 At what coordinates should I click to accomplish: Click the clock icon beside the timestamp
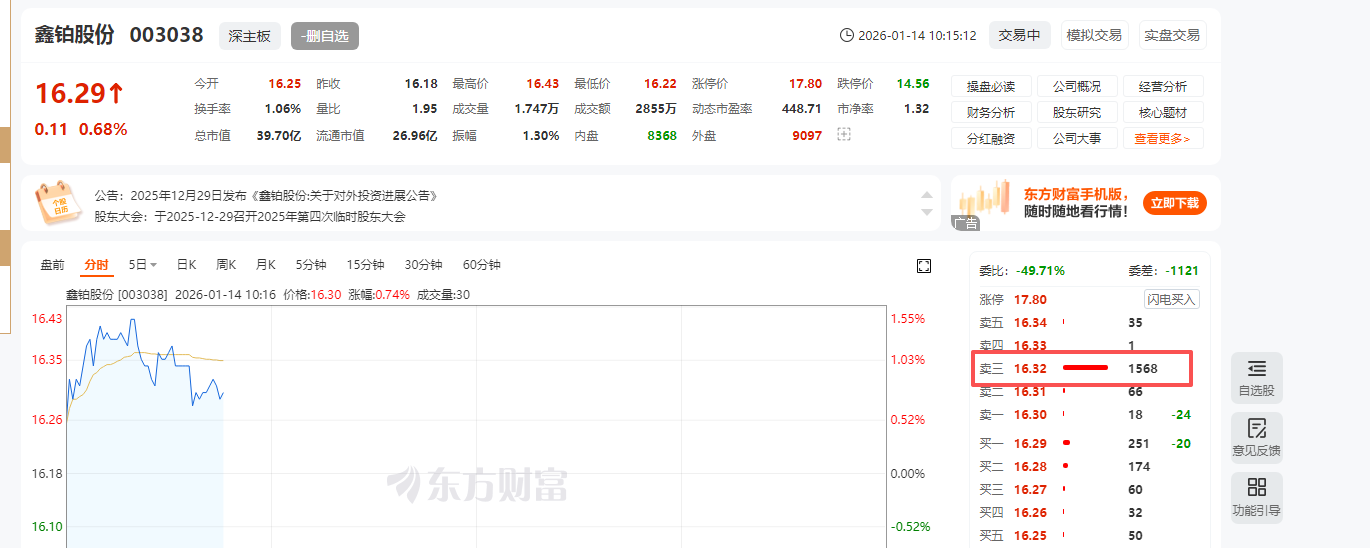pos(847,35)
